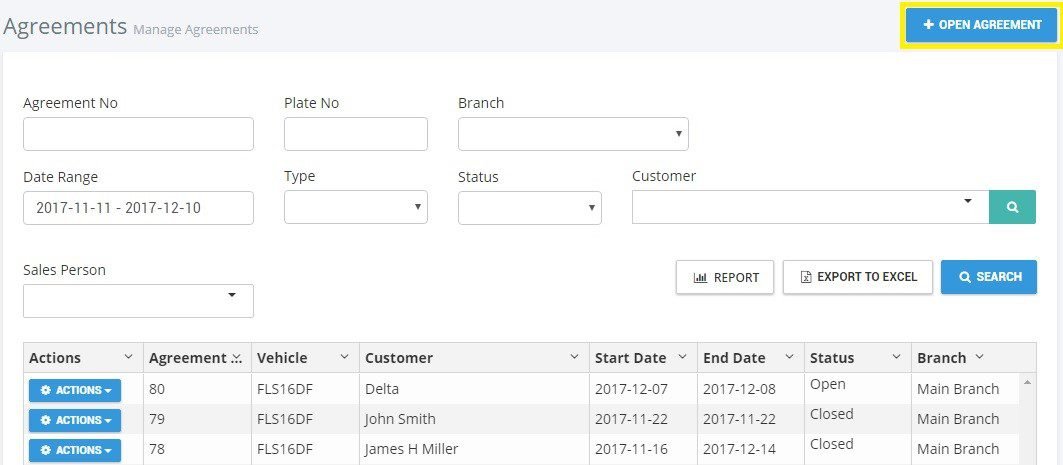Open Actions menu for James H Miller
Viewport: 1063px width, 465px height.
(x=75, y=450)
